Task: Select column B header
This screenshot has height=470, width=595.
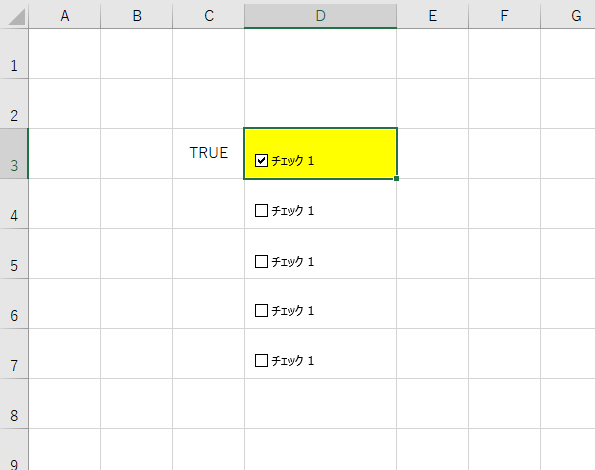Action: [x=137, y=16]
